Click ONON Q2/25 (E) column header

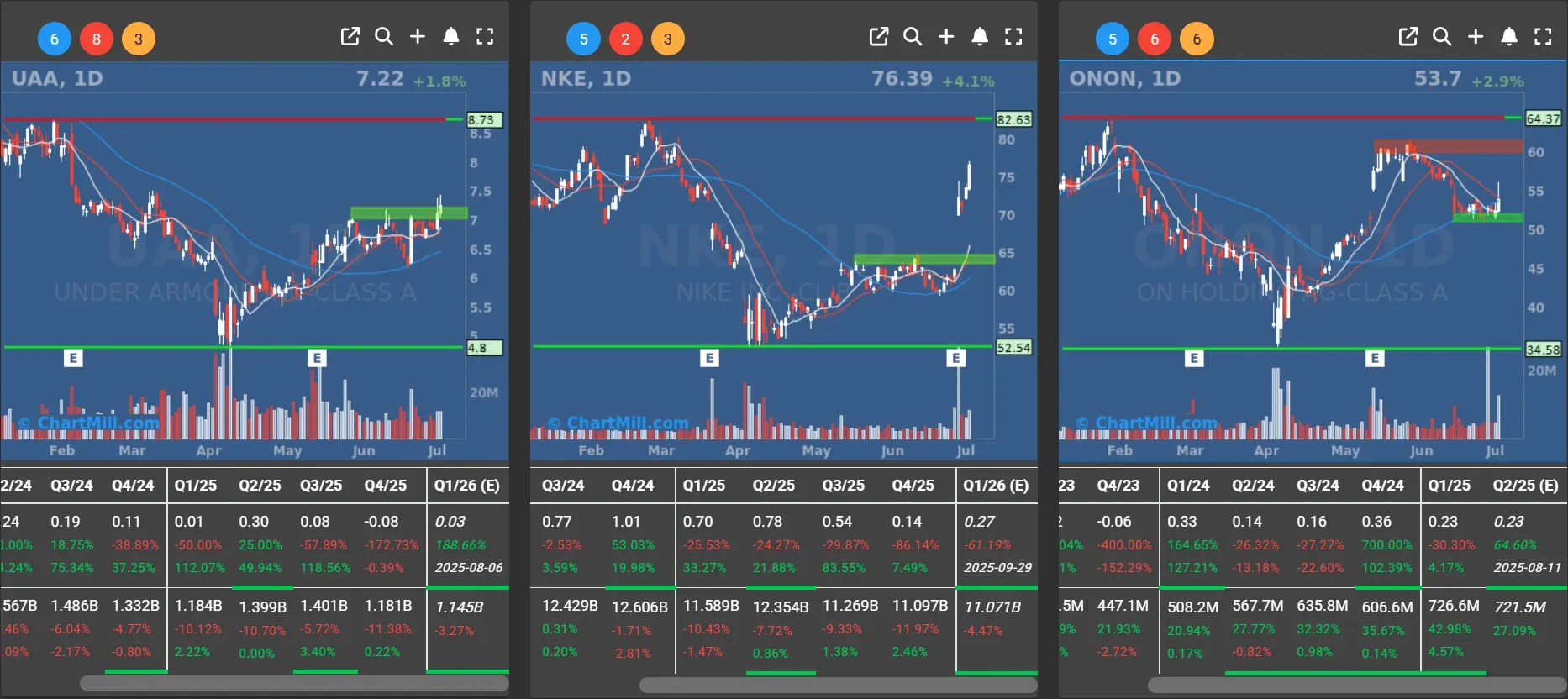click(1525, 486)
